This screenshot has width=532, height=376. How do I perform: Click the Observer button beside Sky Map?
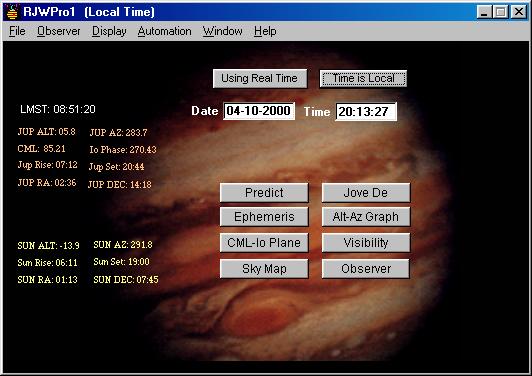366,269
